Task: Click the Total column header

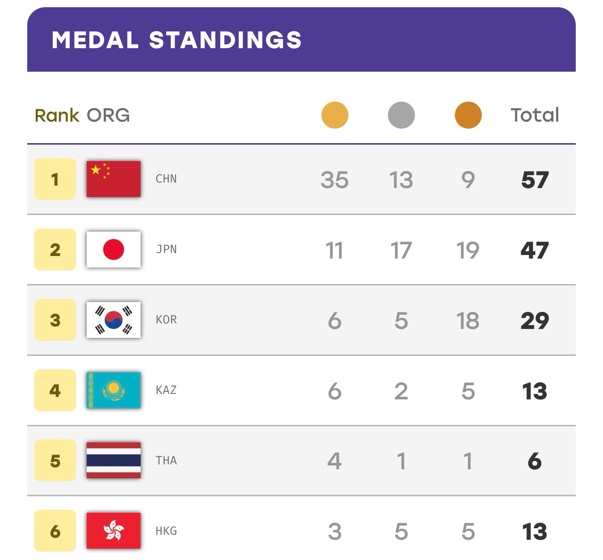Action: (535, 115)
